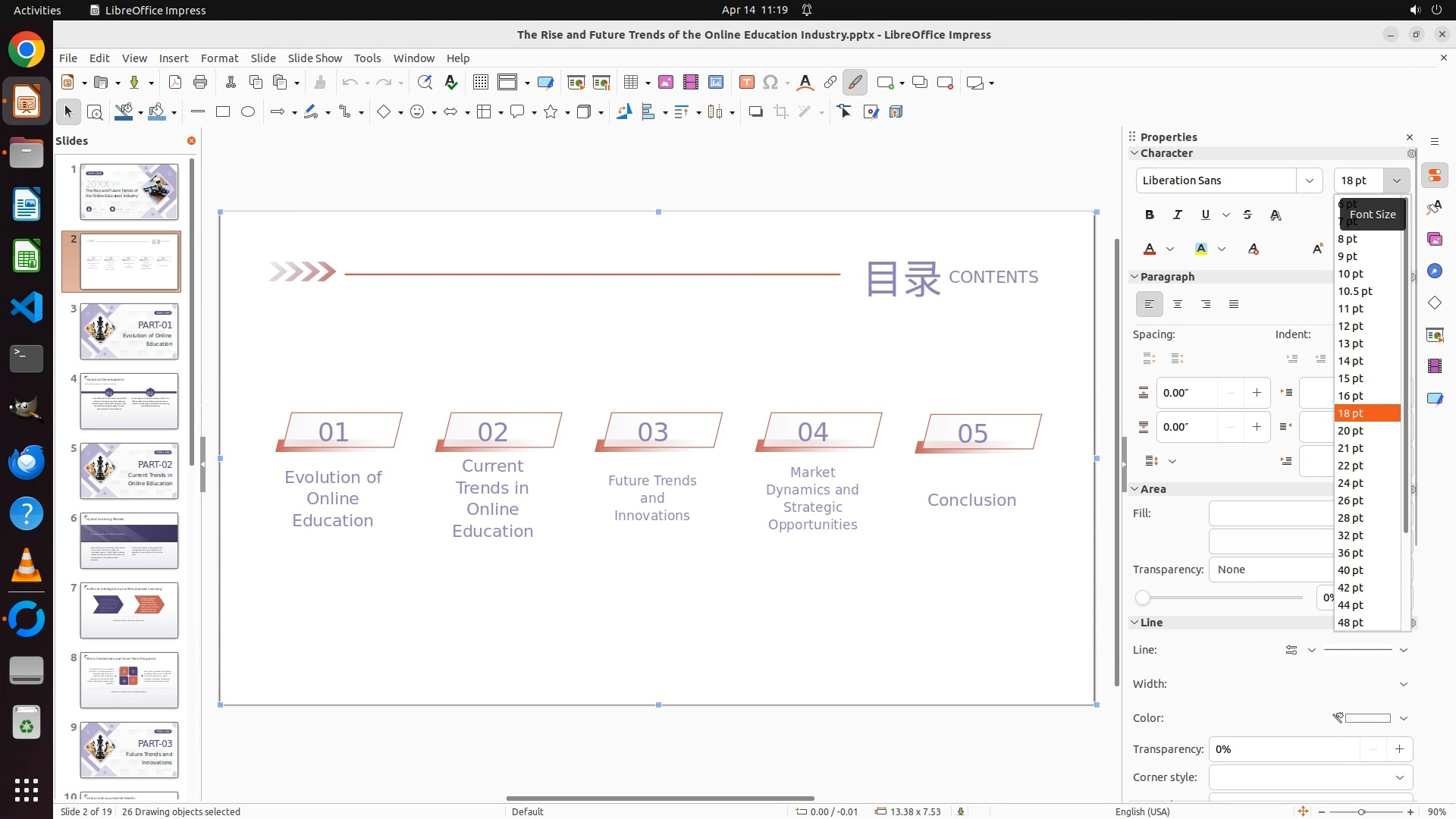The width and height of the screenshot is (1456, 819).
Task: Select the Rectangle drawing tool
Action: pos(223,112)
